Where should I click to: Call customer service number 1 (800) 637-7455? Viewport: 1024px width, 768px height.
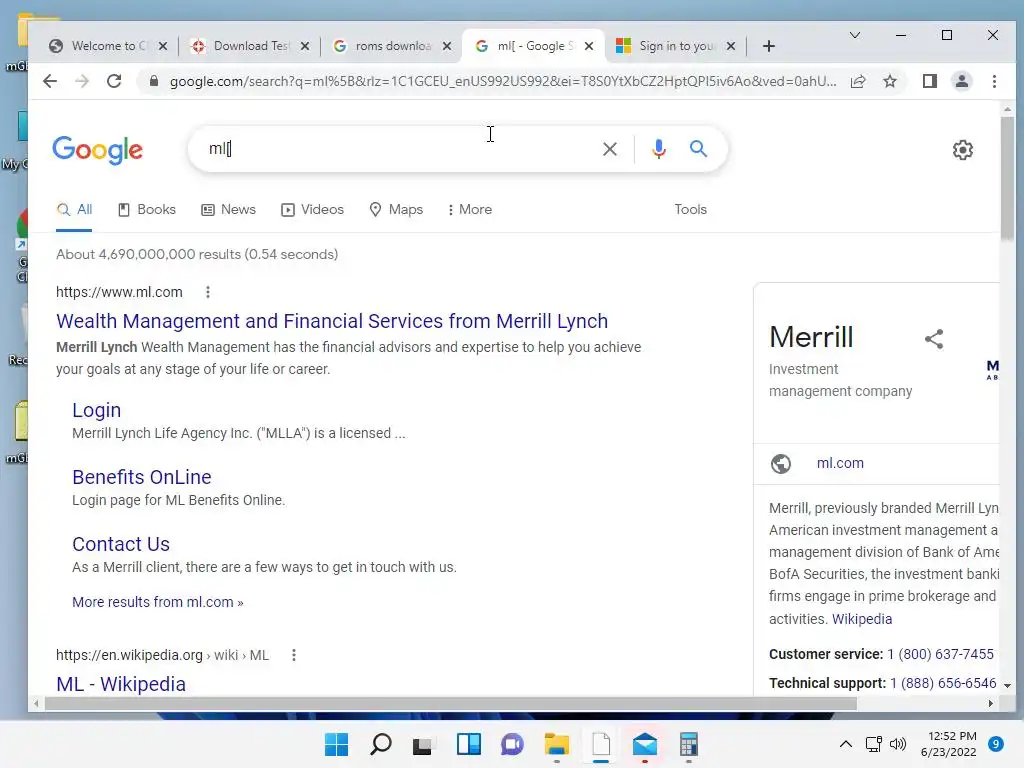[940, 654]
